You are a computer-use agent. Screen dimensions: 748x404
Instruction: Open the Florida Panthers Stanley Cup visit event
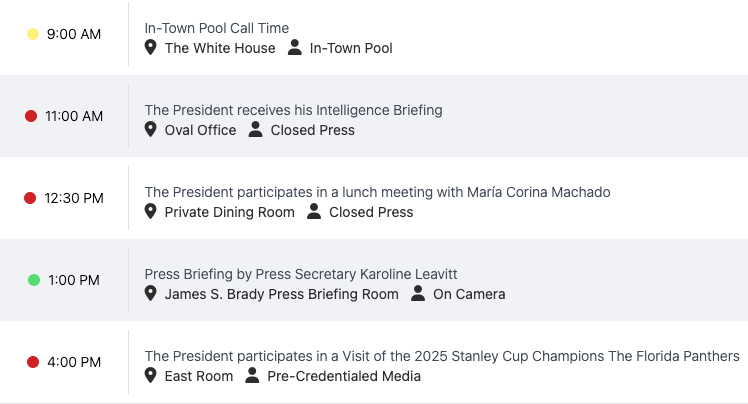pos(442,356)
